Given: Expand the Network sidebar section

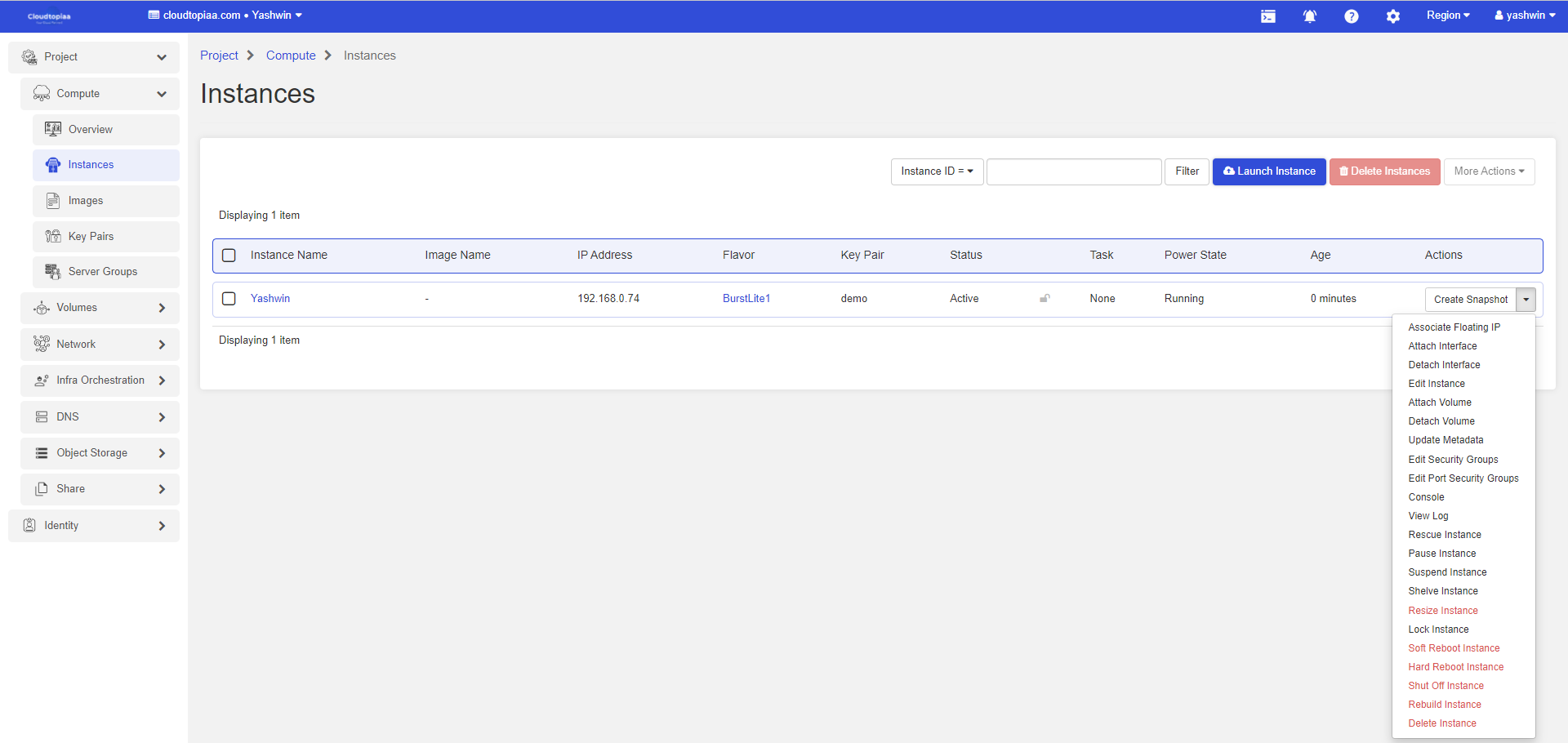Looking at the screenshot, I should click(x=100, y=345).
